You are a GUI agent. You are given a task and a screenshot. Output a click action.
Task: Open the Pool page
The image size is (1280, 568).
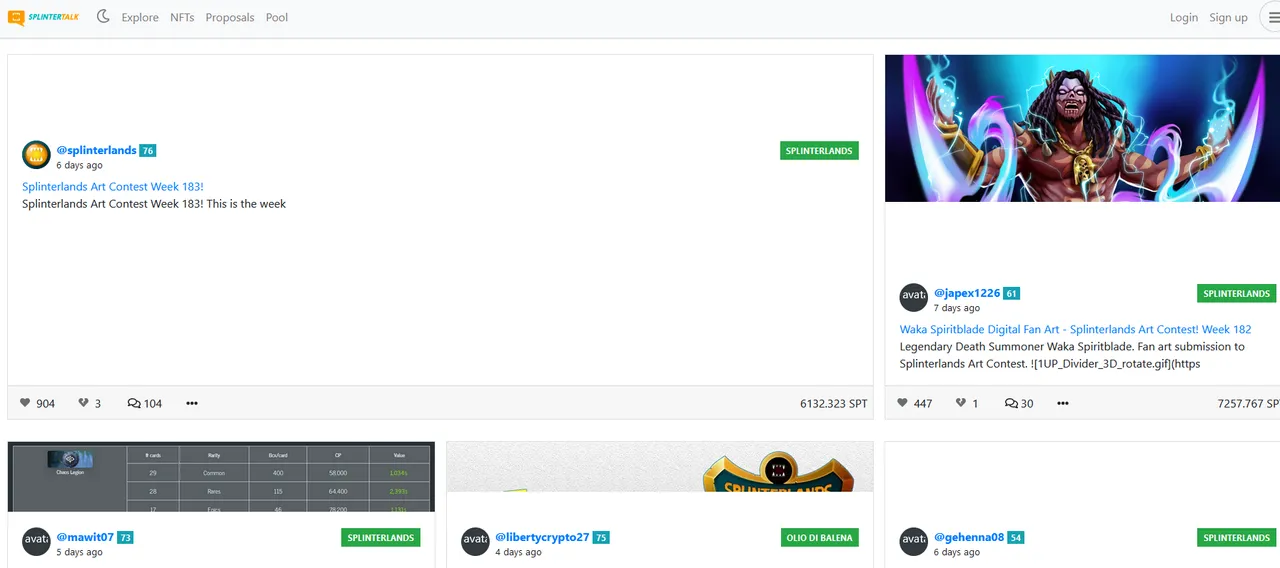pos(277,17)
